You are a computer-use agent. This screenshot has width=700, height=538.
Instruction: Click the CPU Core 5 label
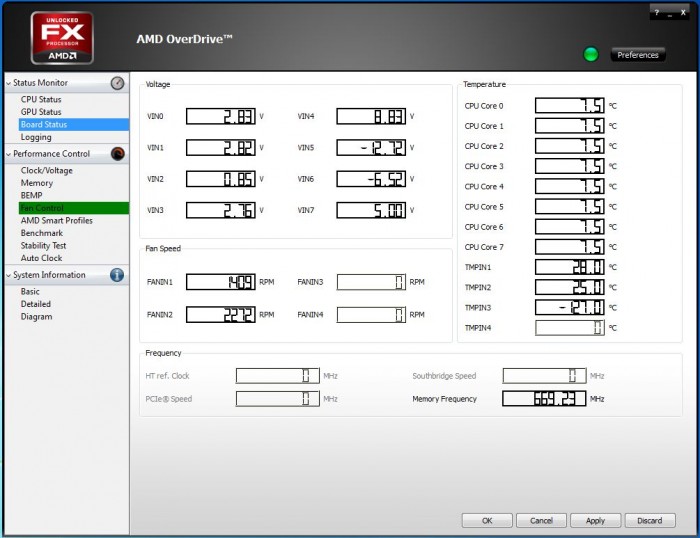[483, 207]
